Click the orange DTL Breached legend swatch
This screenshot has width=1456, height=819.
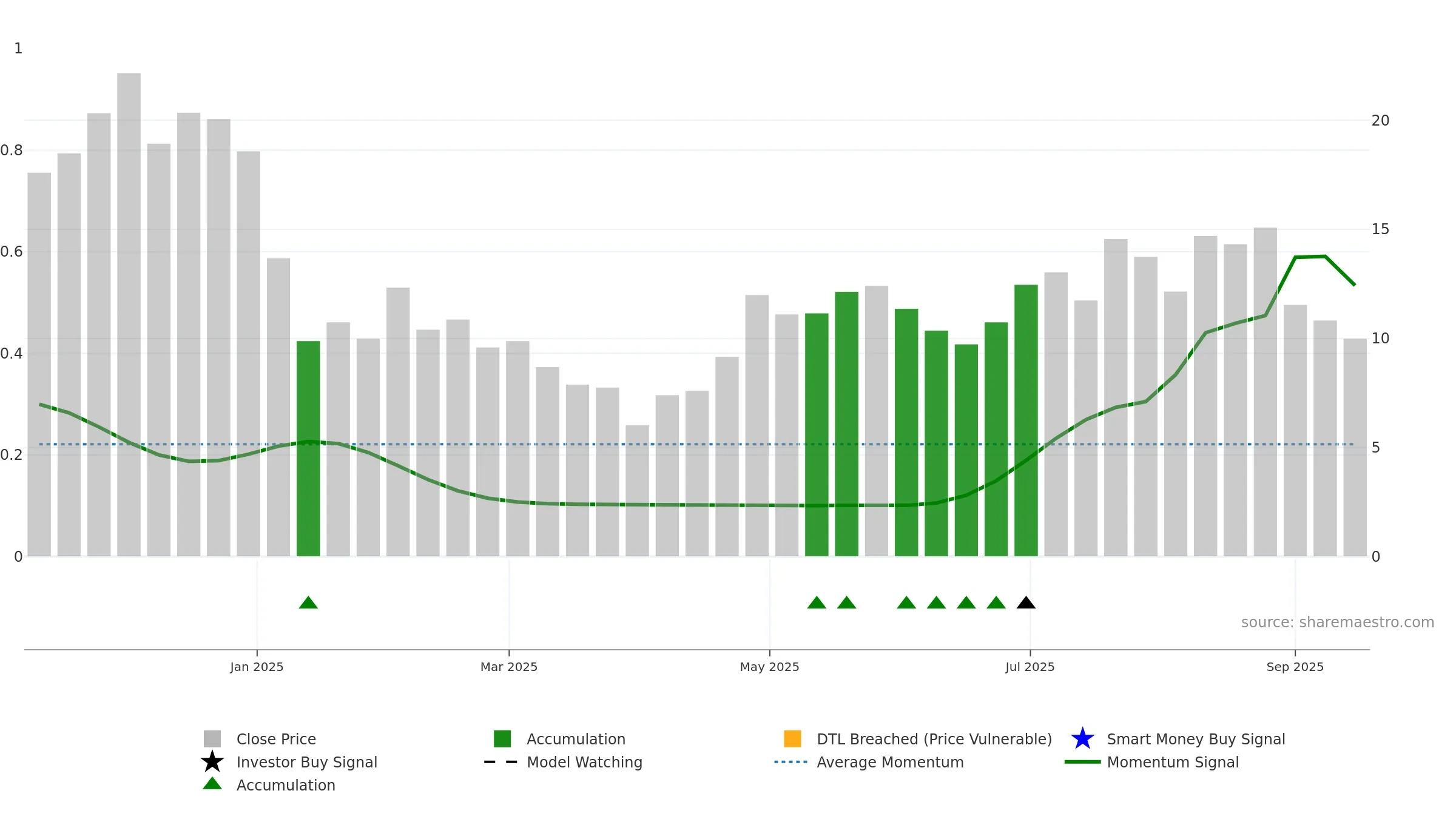point(792,739)
